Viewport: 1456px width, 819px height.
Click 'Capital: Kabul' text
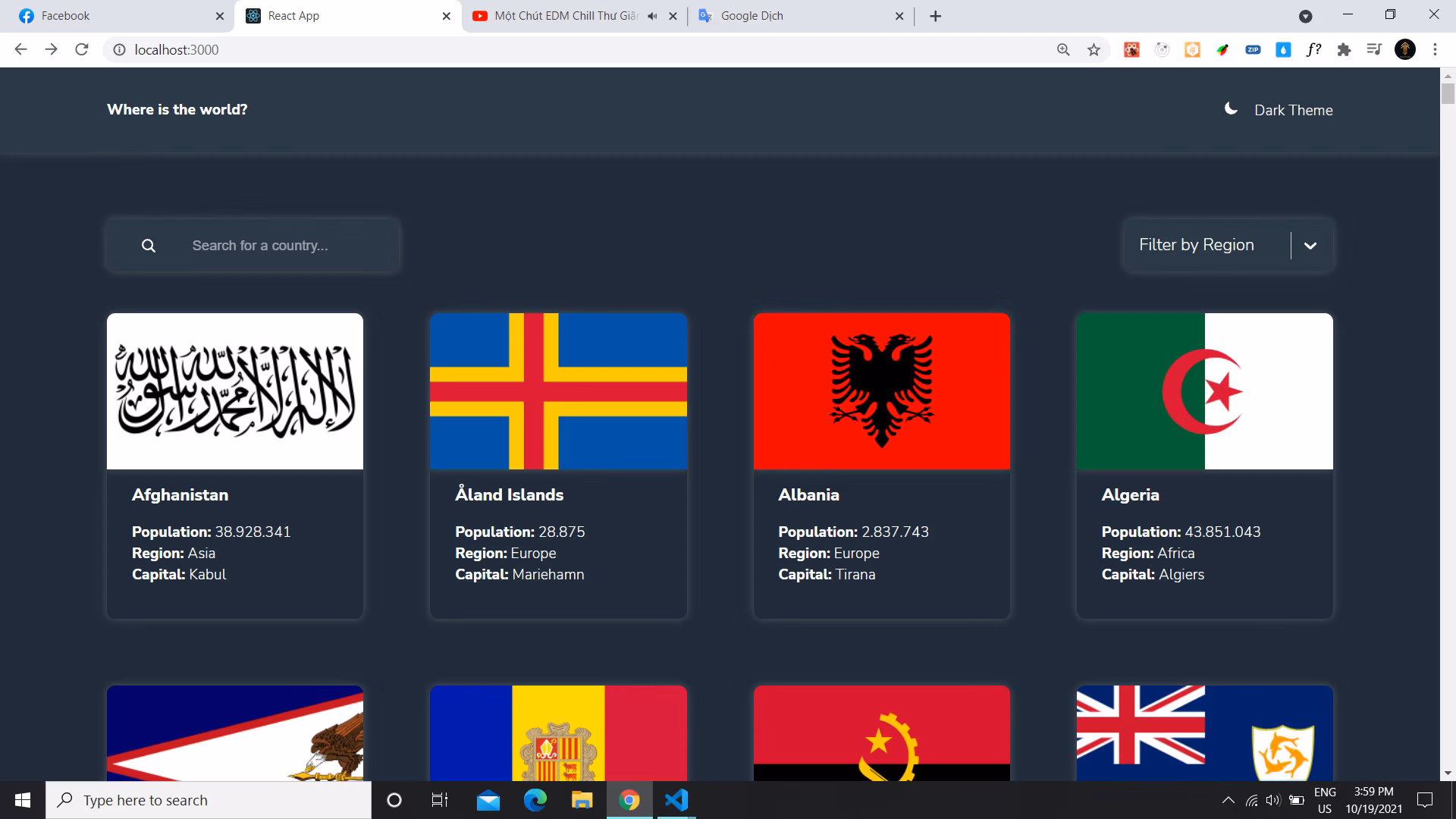click(x=179, y=574)
